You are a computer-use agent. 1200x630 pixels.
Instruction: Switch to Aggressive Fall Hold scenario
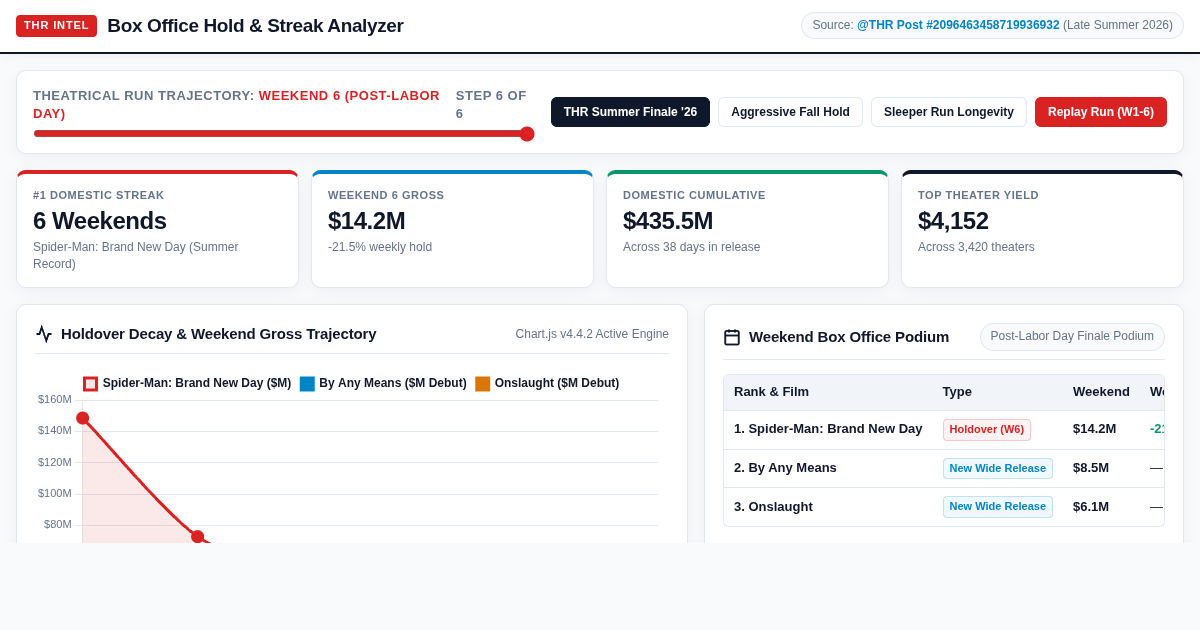tap(790, 112)
